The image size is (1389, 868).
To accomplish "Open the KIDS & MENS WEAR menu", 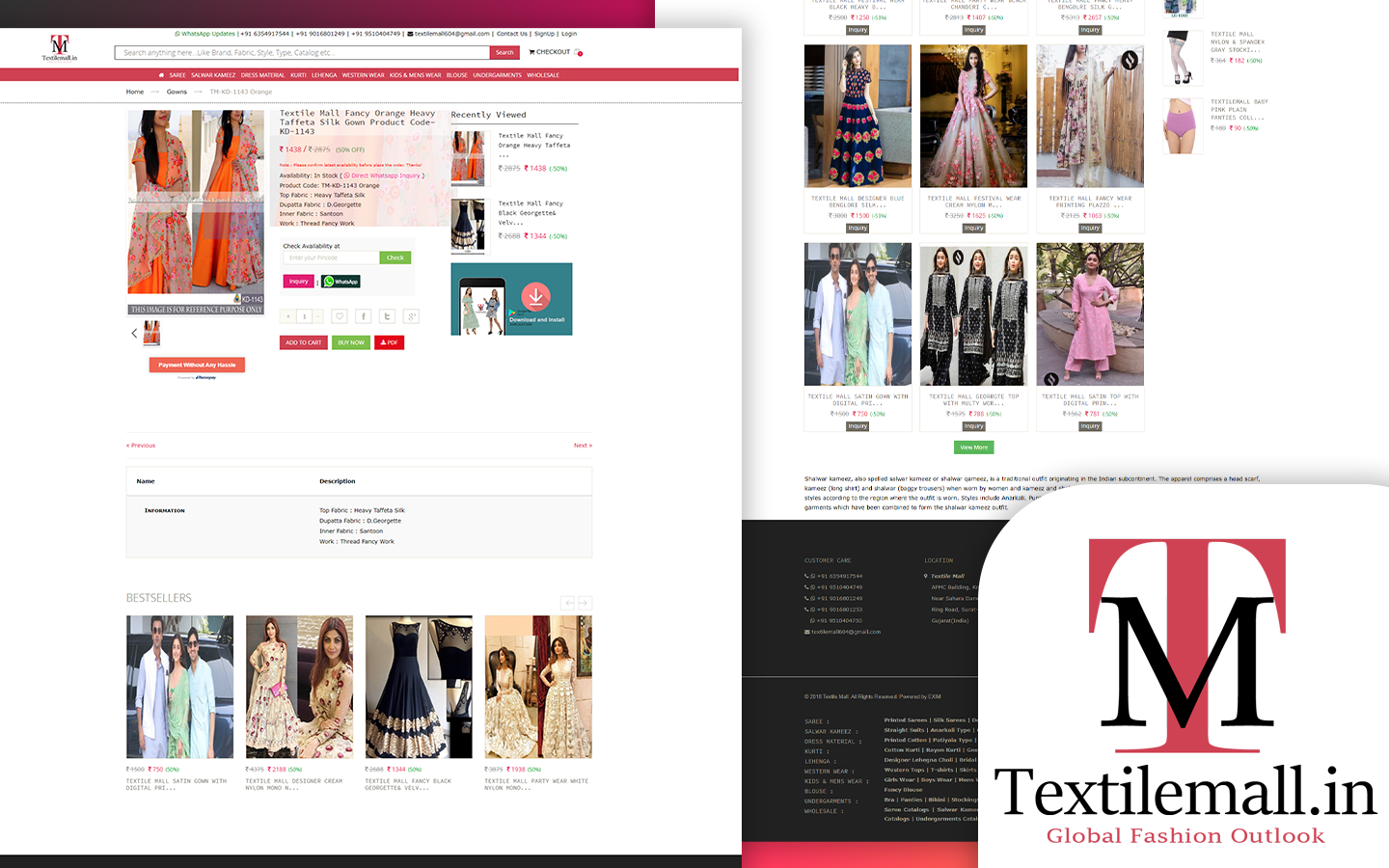I will coord(415,75).
